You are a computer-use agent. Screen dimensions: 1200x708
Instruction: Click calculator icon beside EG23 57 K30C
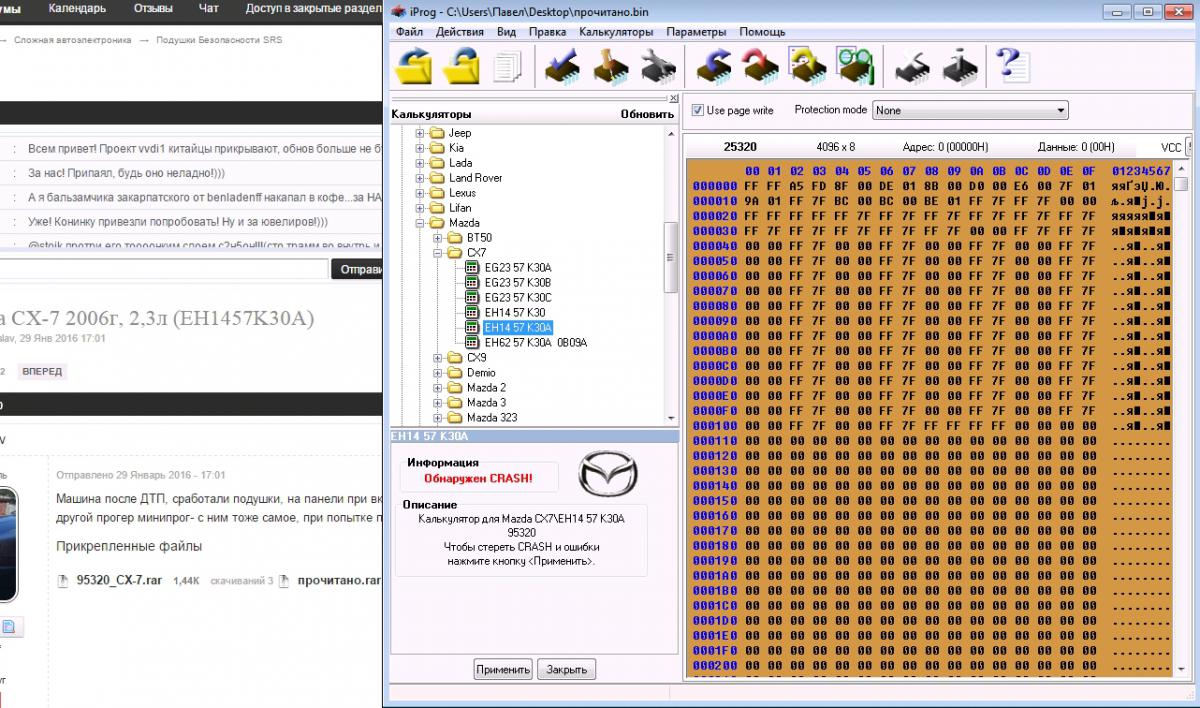[474, 298]
